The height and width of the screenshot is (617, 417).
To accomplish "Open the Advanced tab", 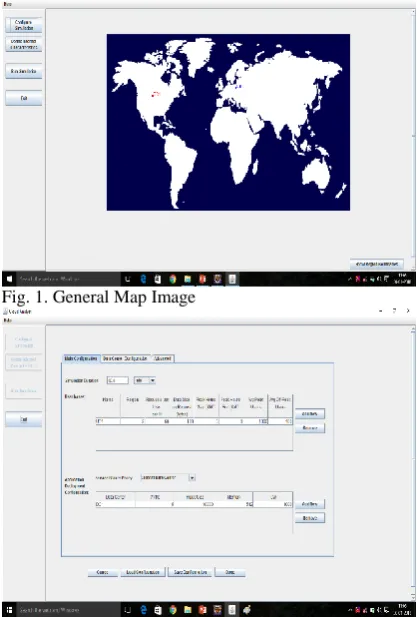I will coord(162,358).
